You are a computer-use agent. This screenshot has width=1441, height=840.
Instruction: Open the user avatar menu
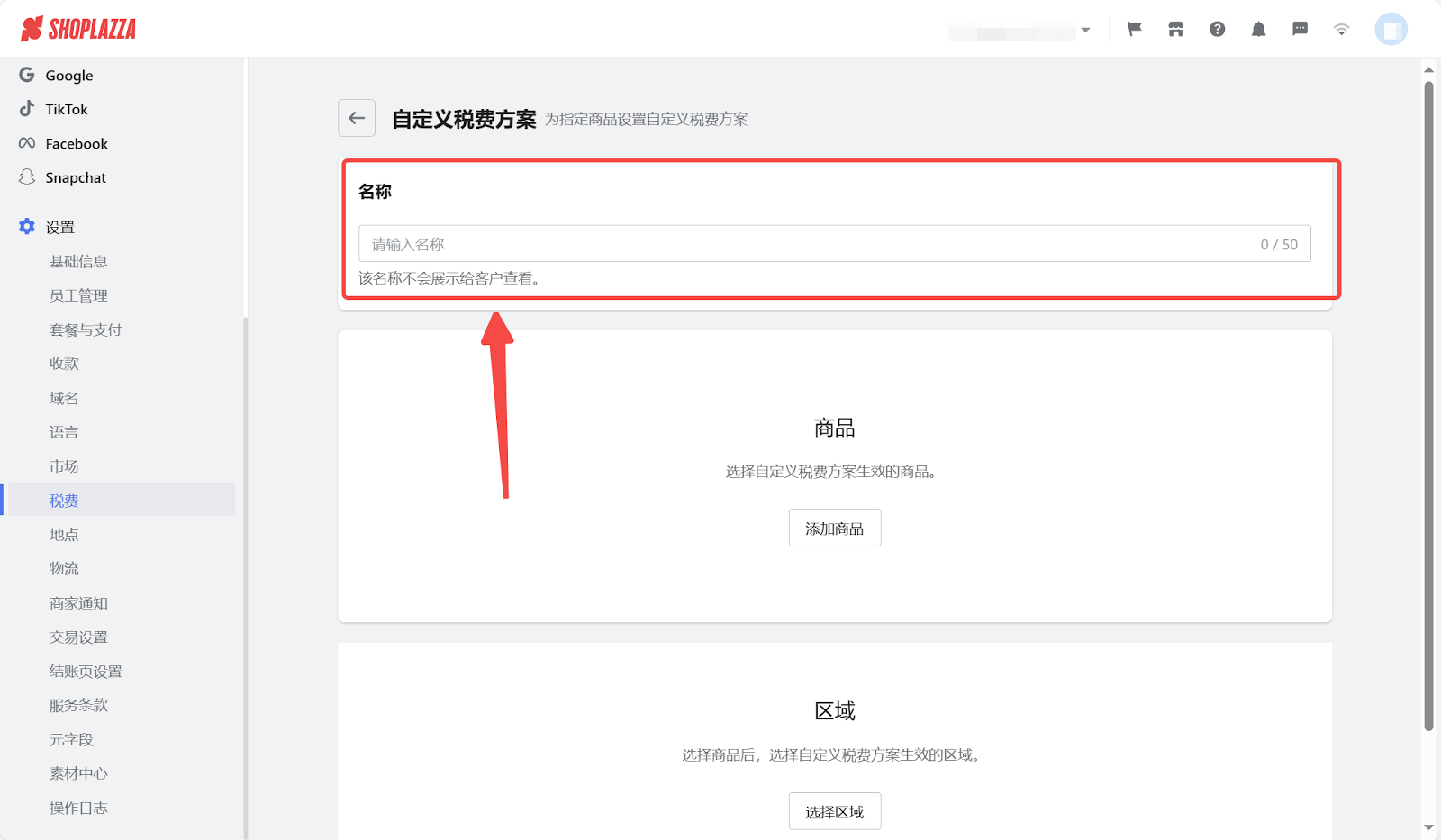point(1391,29)
